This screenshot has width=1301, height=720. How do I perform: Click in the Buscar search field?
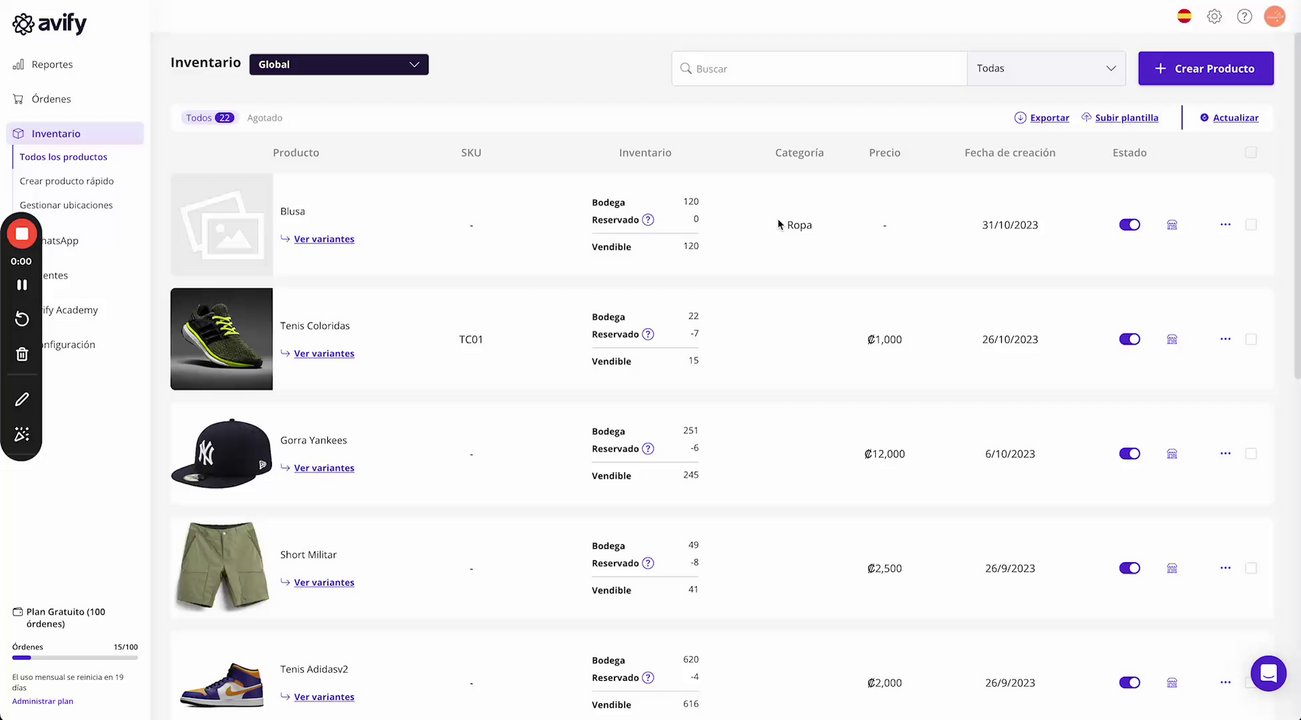[x=820, y=69]
